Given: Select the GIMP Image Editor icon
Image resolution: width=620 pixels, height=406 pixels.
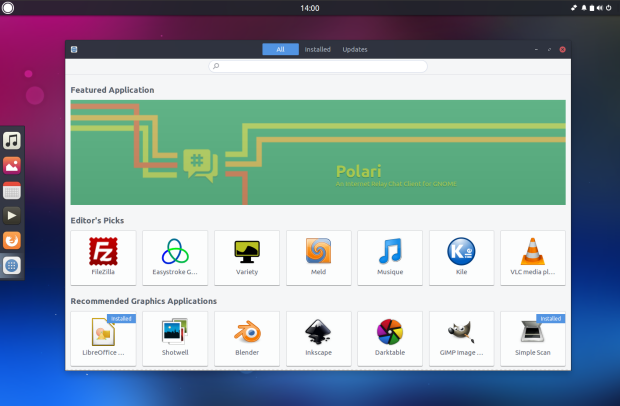Looking at the screenshot, I should (x=461, y=332).
